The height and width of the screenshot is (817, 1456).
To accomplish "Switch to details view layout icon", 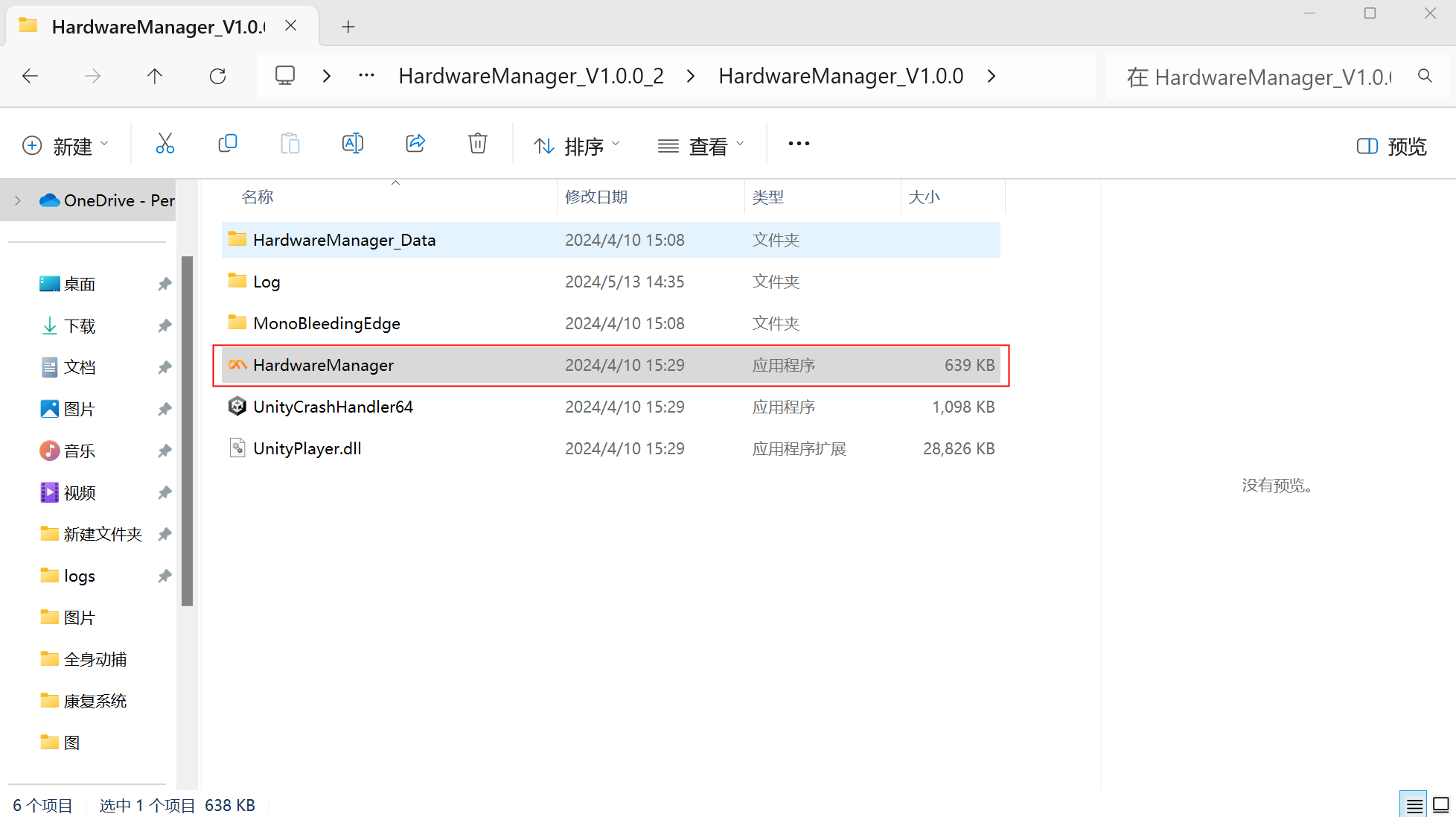I will coord(1414,805).
